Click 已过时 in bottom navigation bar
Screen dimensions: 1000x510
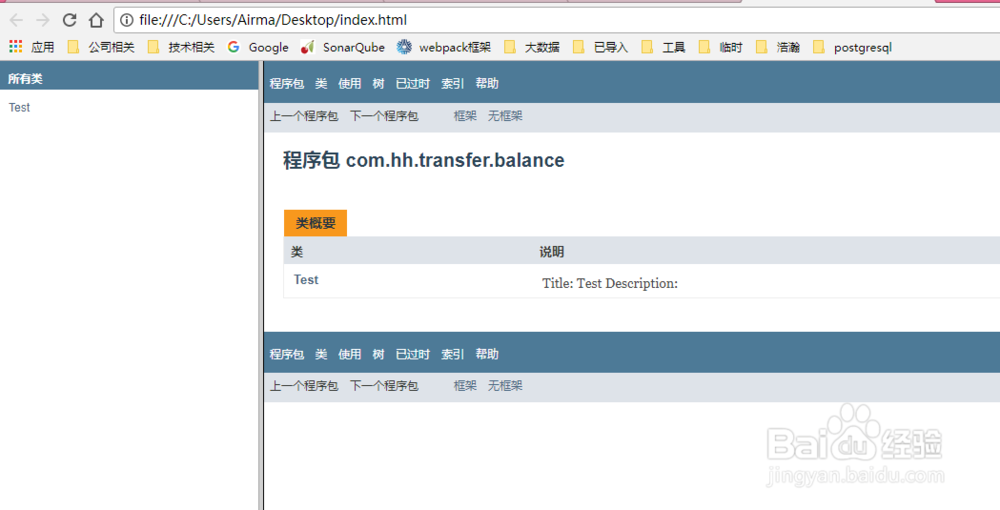point(413,354)
